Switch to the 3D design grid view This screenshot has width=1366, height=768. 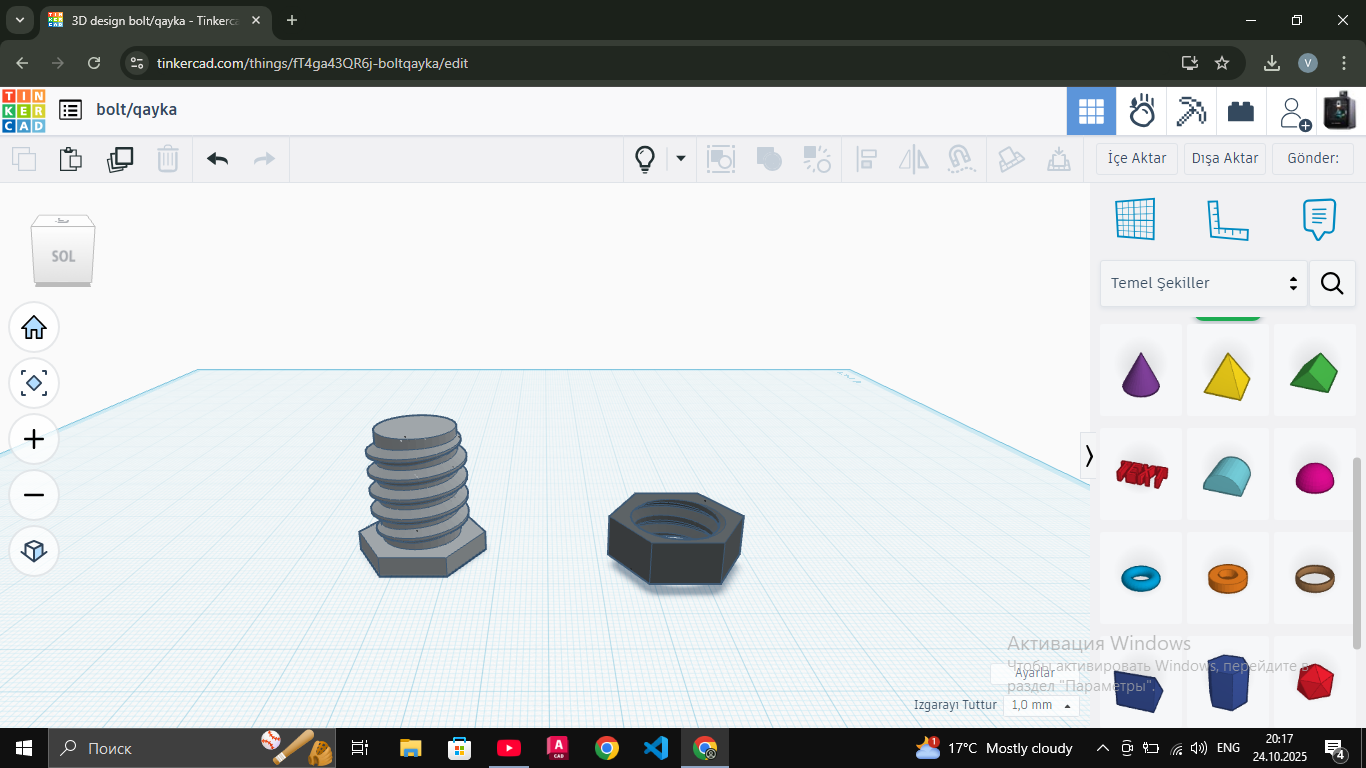(x=1091, y=110)
